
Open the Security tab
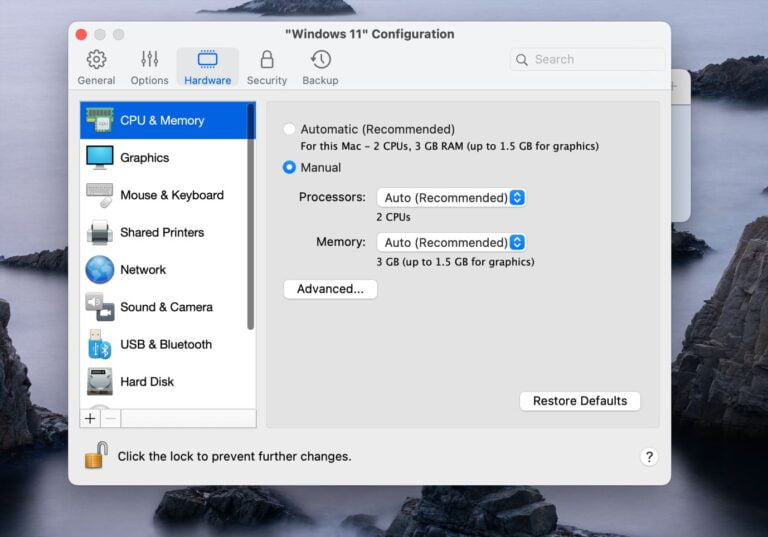point(267,67)
